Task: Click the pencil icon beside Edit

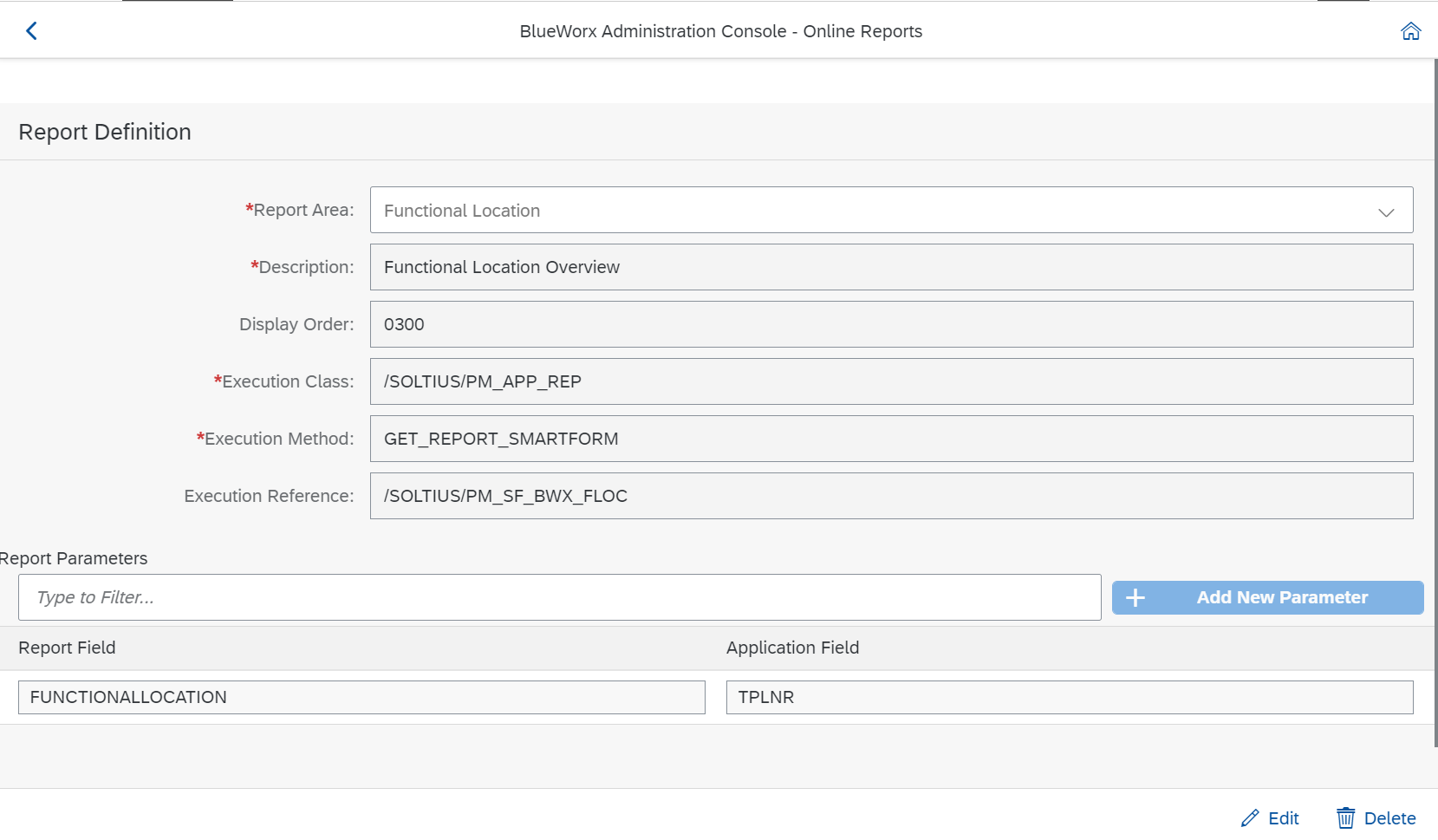Action: click(1250, 818)
